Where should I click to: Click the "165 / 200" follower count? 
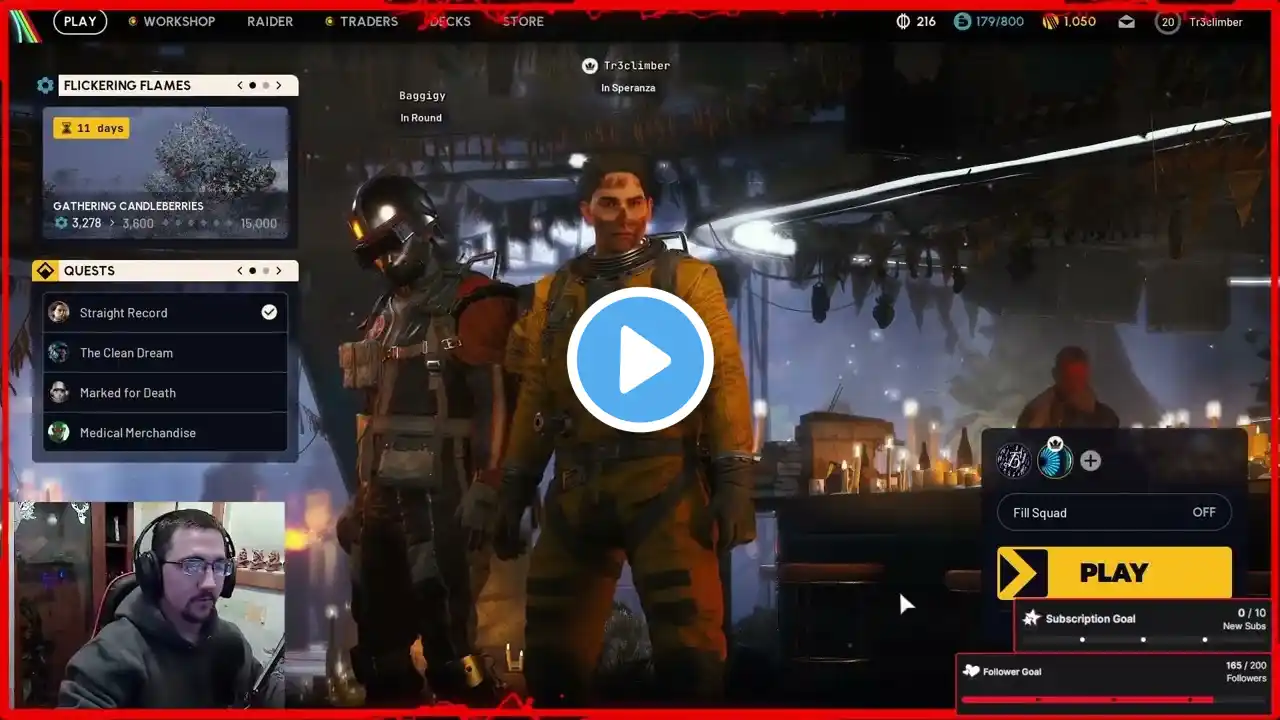click(x=1246, y=665)
